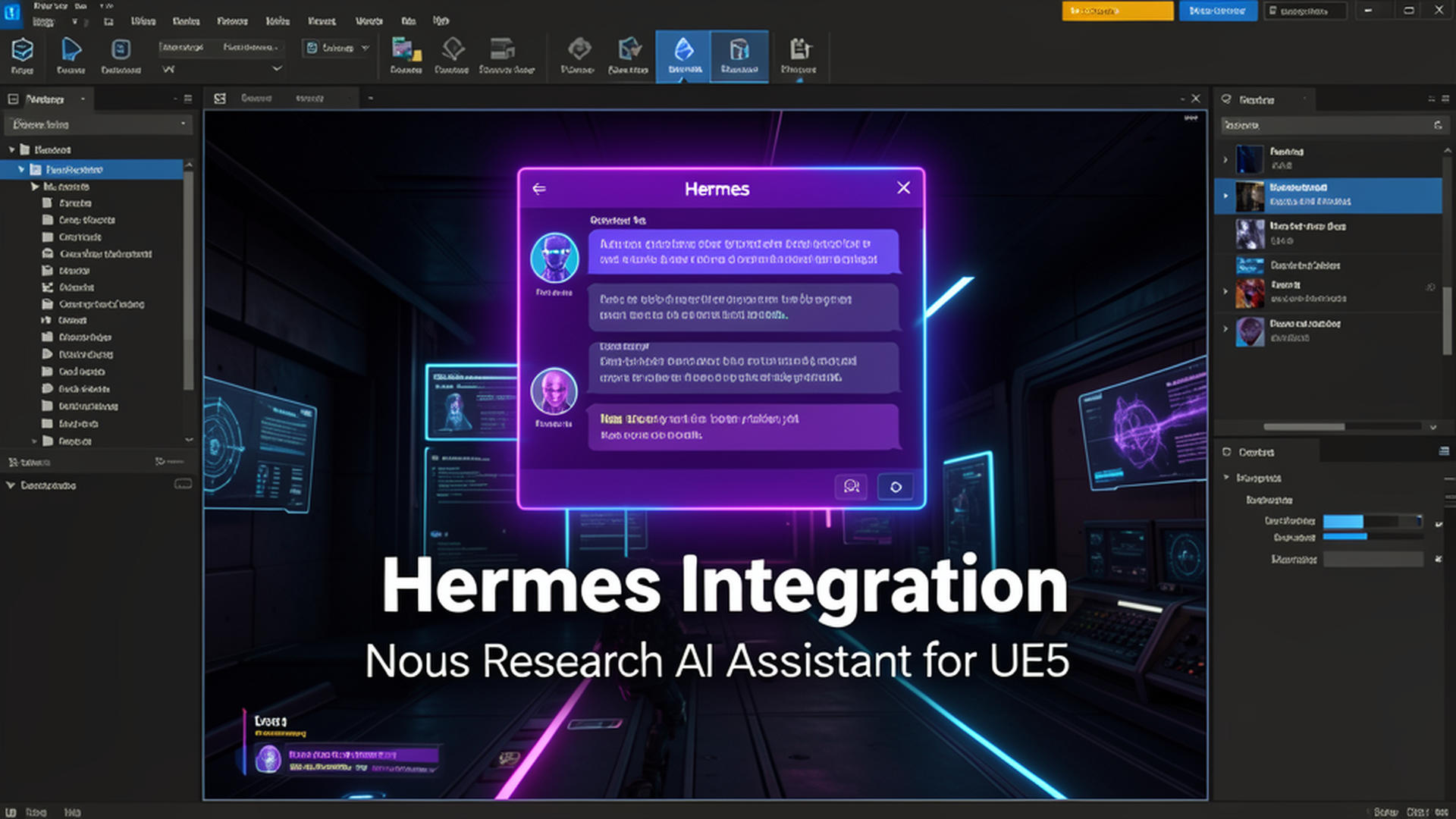
Task: Collapse the section in bottom right panel
Action: 1226,477
